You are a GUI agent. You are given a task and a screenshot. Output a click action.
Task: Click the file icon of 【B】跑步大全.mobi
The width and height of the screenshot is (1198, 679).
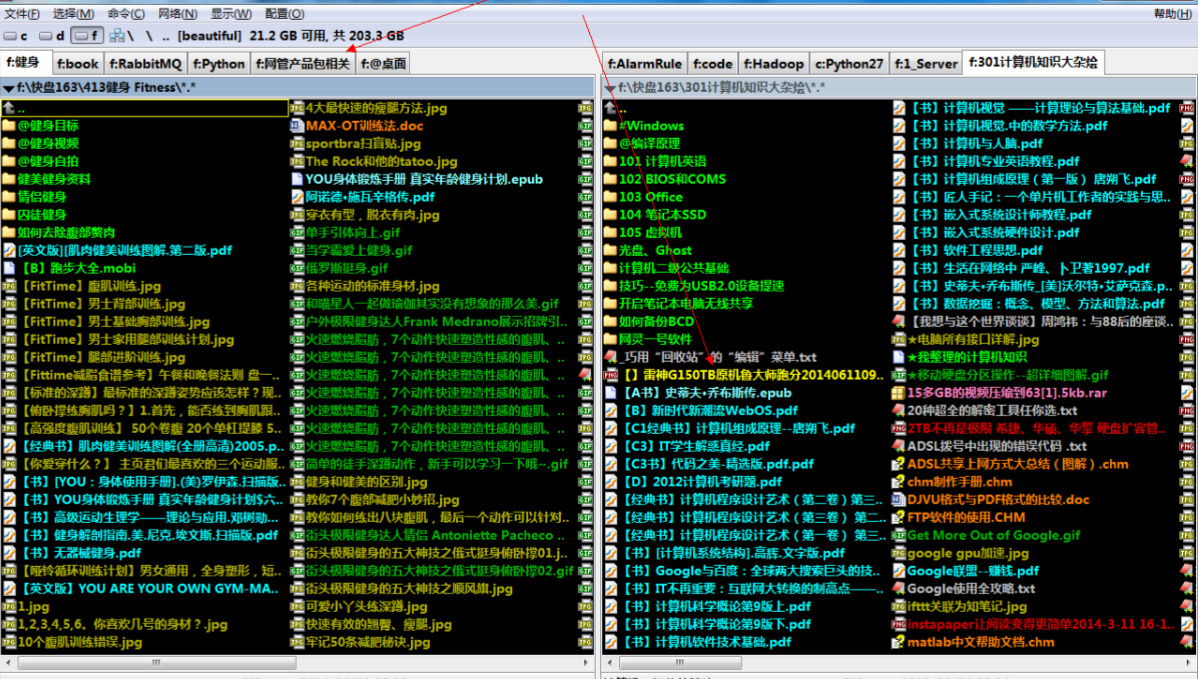coord(8,268)
